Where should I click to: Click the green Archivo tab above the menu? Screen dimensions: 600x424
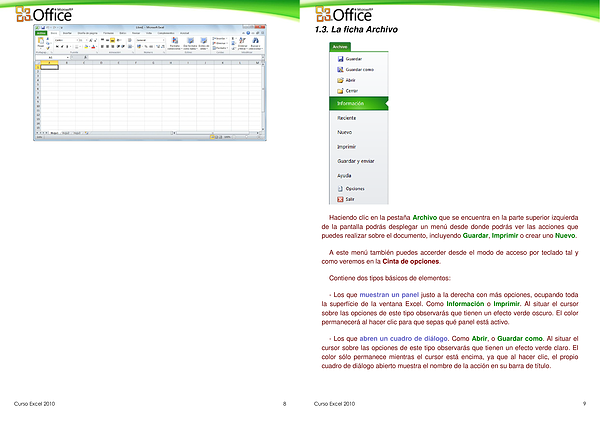(340, 47)
